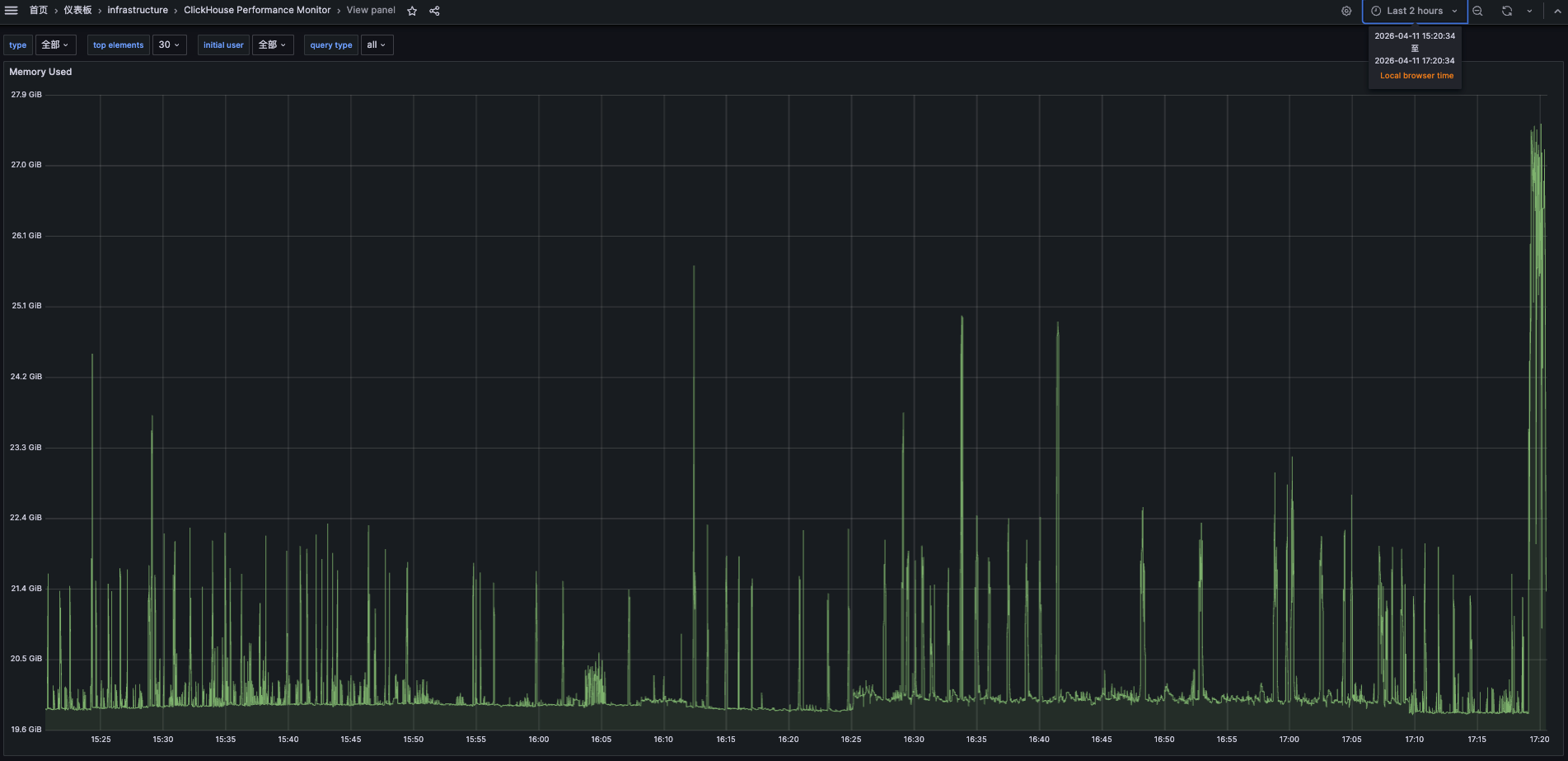Zoom out the time range
Viewport: 1568px width, 761px height.
(1477, 11)
